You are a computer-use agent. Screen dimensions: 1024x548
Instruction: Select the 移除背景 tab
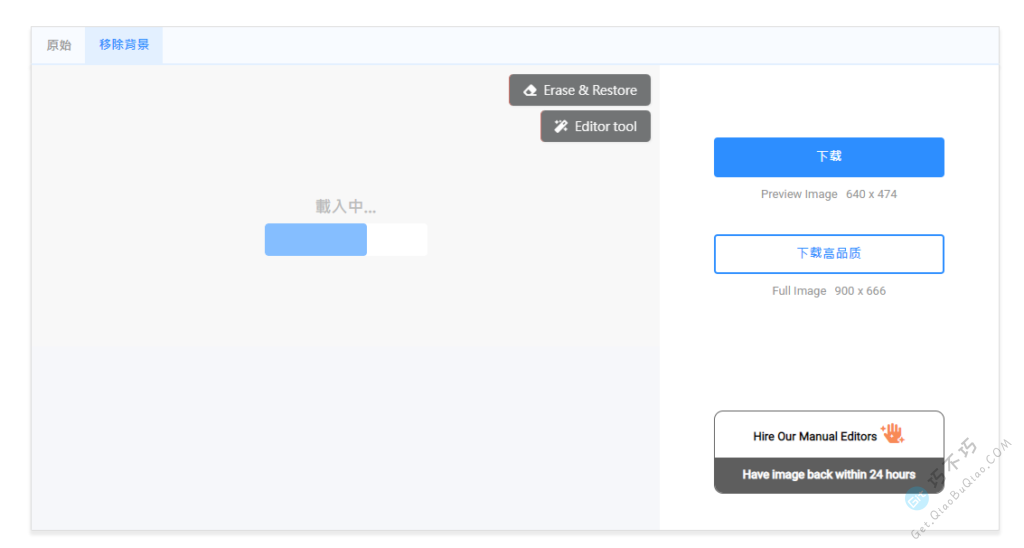pos(124,45)
